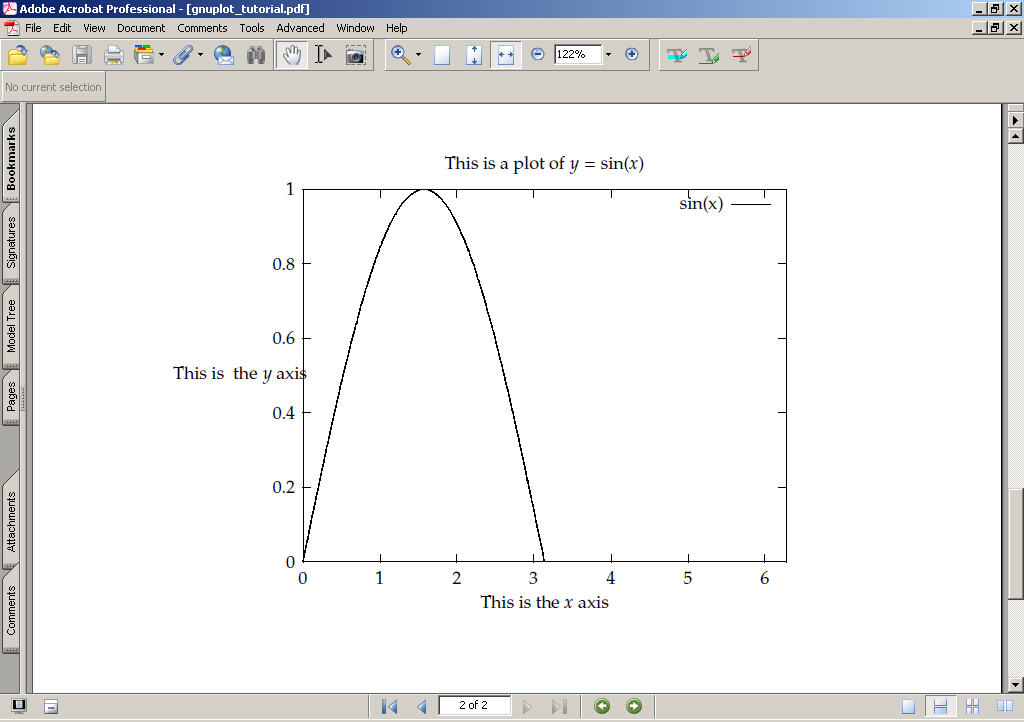The width and height of the screenshot is (1024, 722).
Task: Open the Organizer icon's dropdown arrow
Action: (161, 55)
